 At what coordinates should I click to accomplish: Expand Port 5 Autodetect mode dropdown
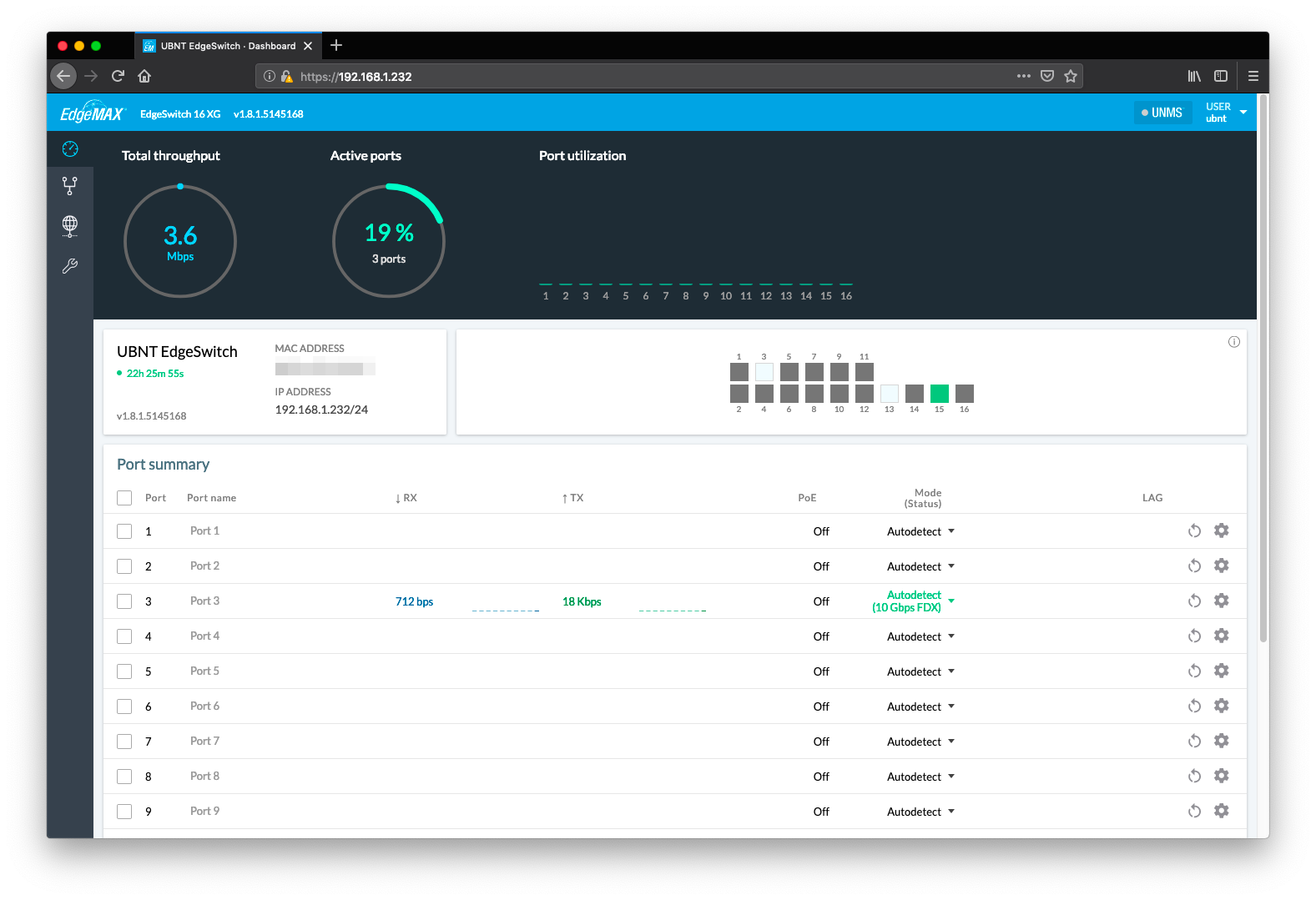[x=920, y=671]
